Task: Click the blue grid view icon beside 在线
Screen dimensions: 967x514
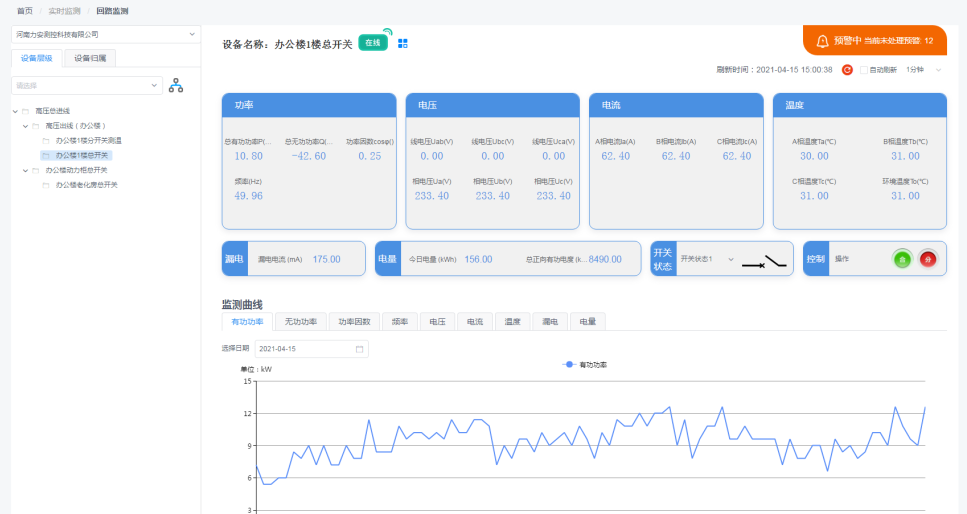Action: pos(403,43)
